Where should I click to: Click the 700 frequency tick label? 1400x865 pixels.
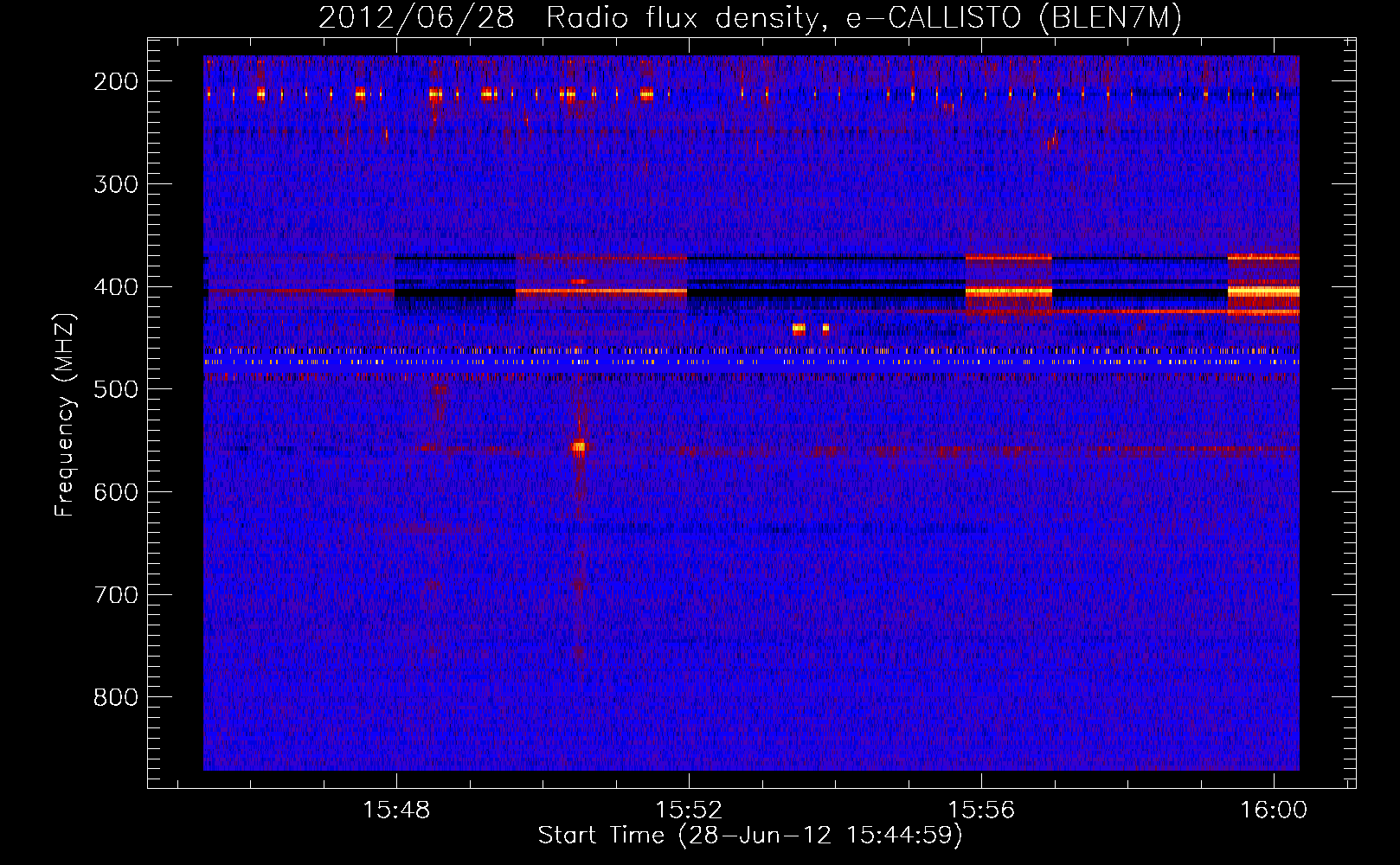116,595
